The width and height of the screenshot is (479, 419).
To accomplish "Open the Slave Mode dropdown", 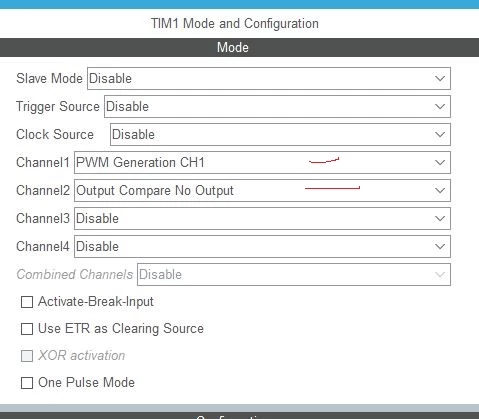I will [269, 78].
